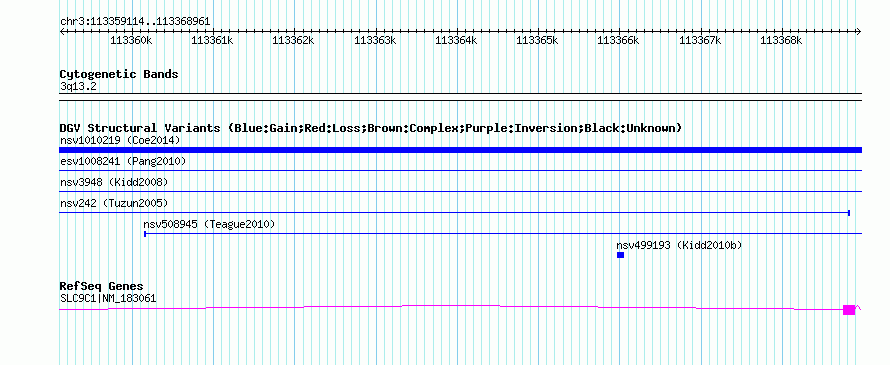Click the 113368k ruler tick label
This screenshot has height=365, width=890.
pyautogui.click(x=782, y=40)
